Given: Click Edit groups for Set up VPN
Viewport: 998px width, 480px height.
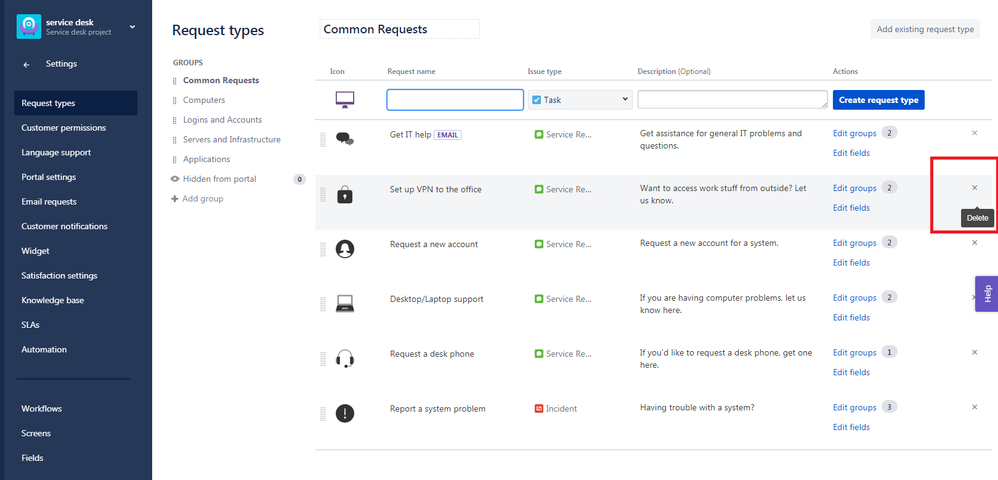Looking at the screenshot, I should [x=855, y=188].
